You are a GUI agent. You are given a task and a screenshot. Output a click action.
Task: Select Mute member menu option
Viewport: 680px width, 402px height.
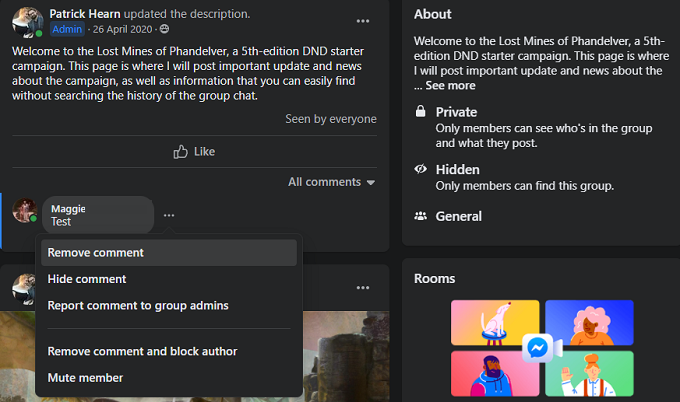pyautogui.click(x=85, y=378)
